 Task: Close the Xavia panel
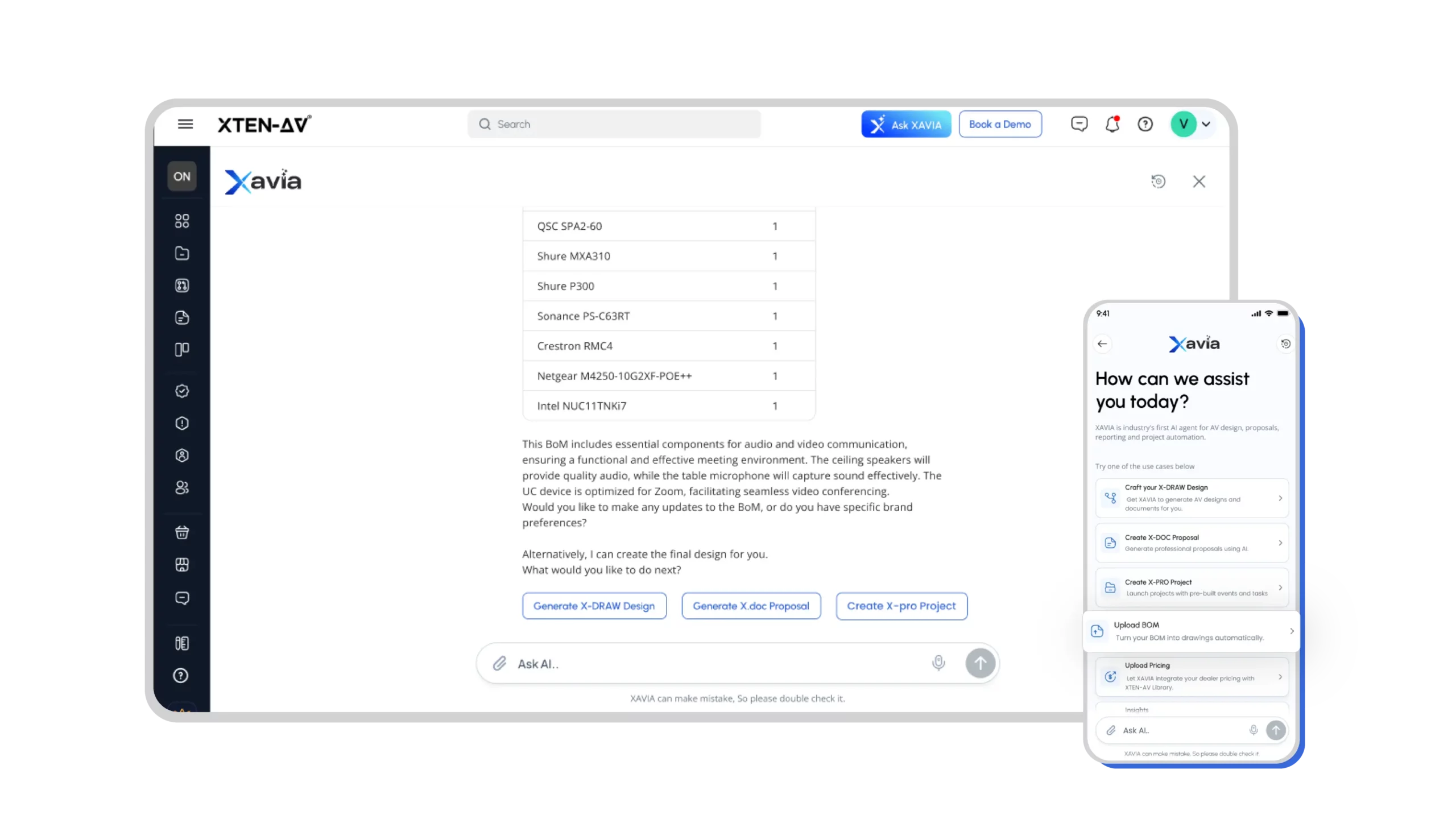pyautogui.click(x=1199, y=181)
